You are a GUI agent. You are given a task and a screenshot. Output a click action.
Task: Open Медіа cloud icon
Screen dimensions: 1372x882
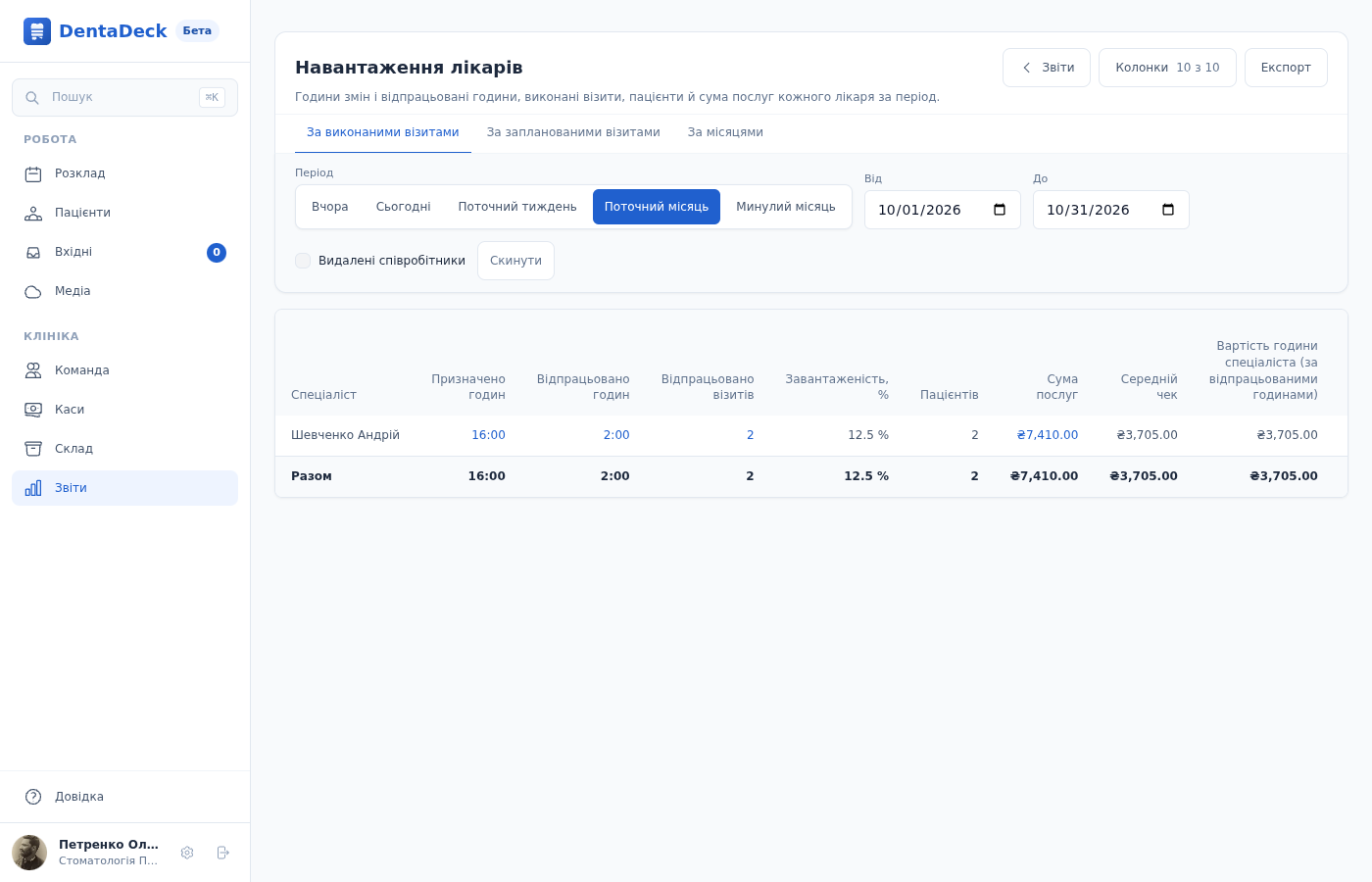click(x=33, y=292)
